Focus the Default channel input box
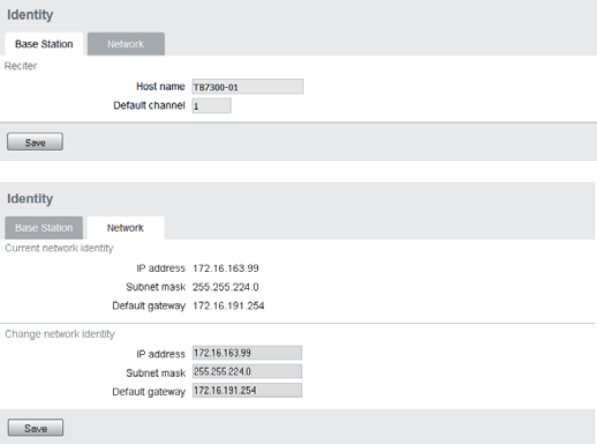 (x=211, y=106)
